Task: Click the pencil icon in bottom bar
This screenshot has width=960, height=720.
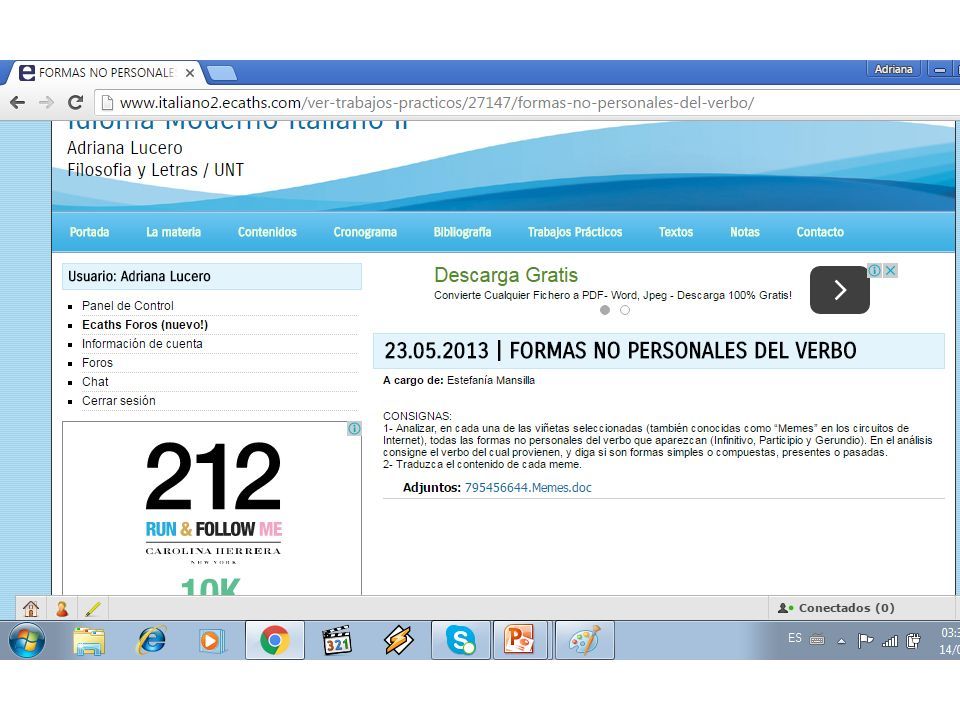Action: pyautogui.click(x=93, y=609)
